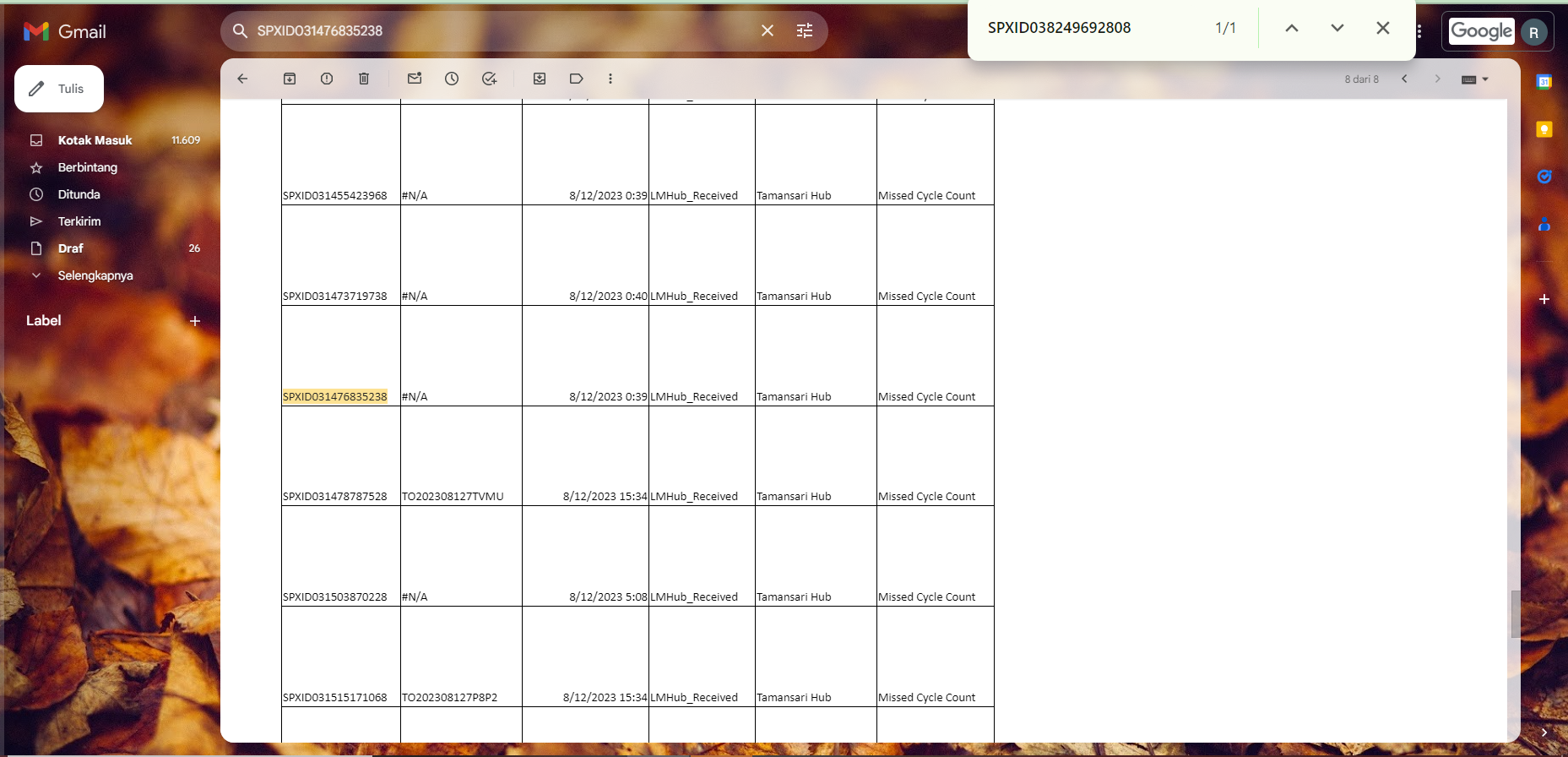This screenshot has height=757, width=1568.
Task: Open Contacts side panel
Action: 1544,224
